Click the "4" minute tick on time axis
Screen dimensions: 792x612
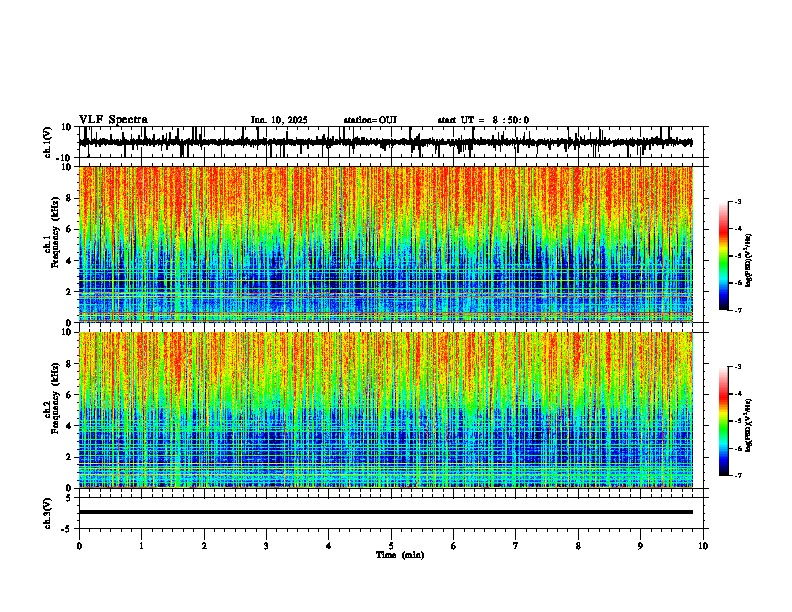[329, 546]
